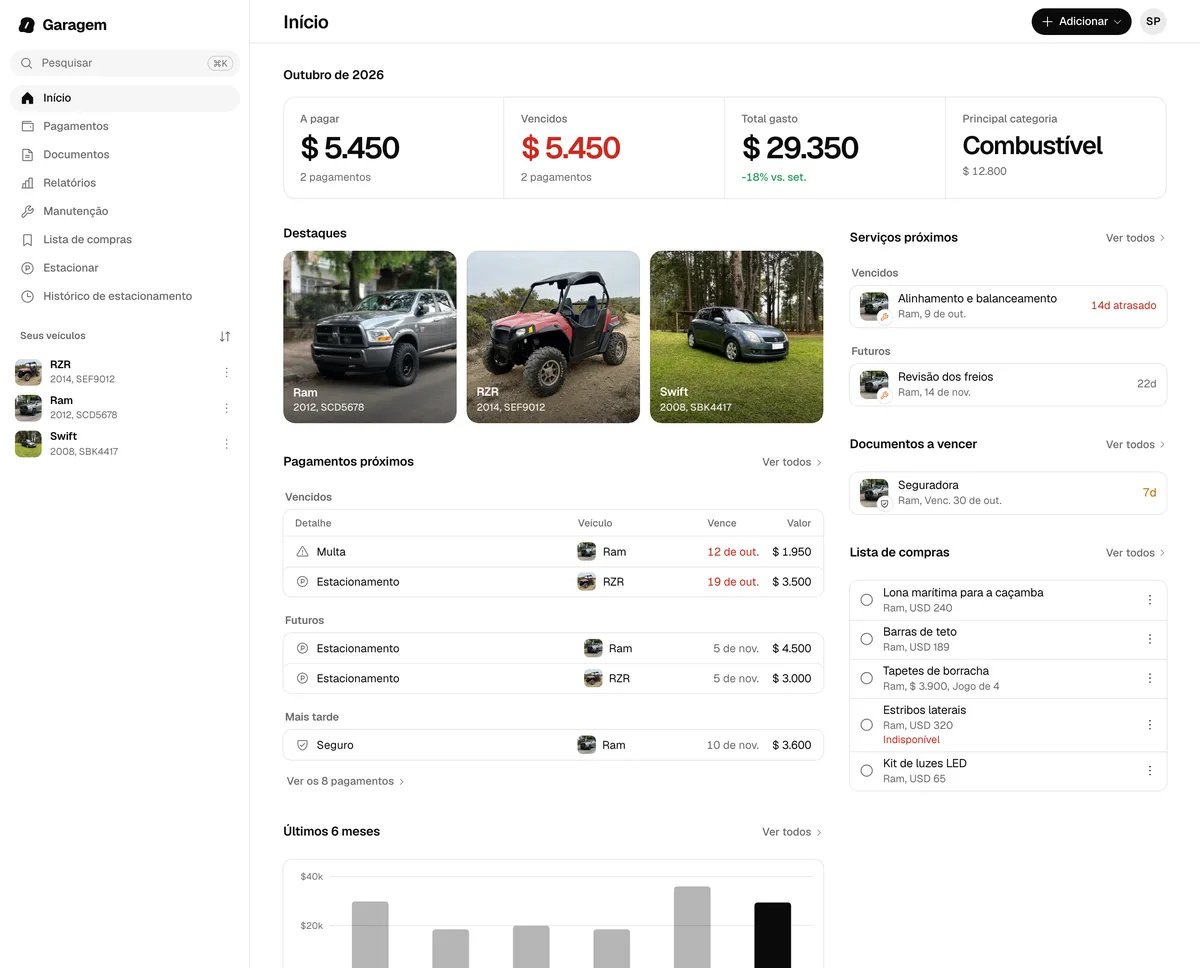Screen dimensions: 1200x968
Task: Focus the Pesquisar search field
Action: pyautogui.click(x=125, y=63)
